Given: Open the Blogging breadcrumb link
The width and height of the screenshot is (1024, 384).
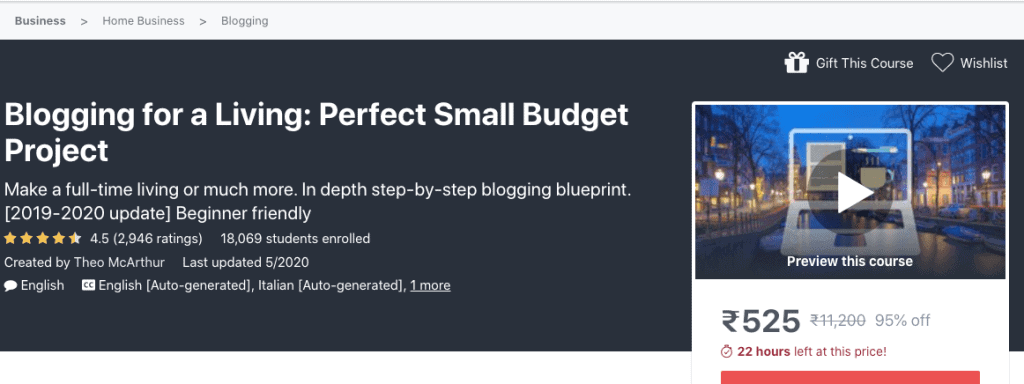Looking at the screenshot, I should pos(245,21).
